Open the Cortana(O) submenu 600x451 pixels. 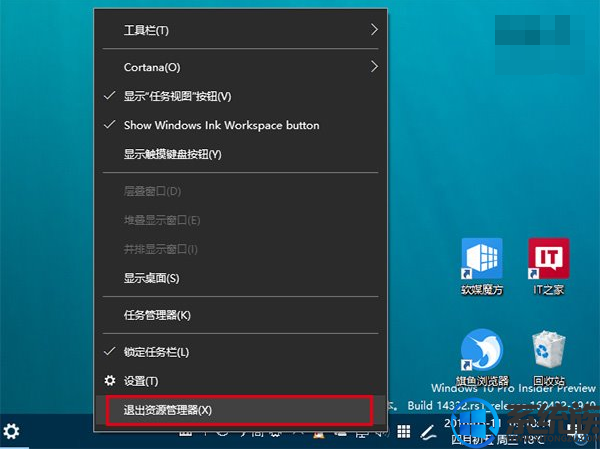point(241,67)
